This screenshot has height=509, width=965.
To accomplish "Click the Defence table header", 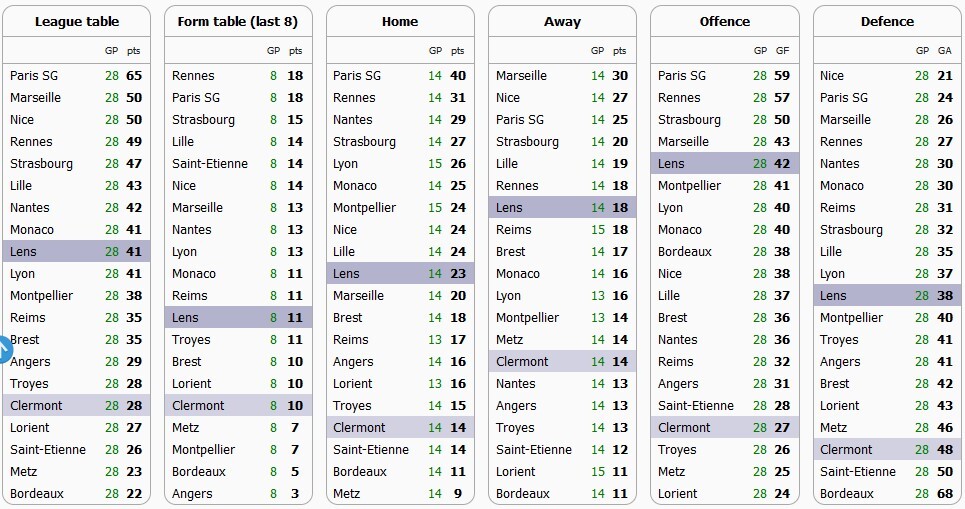I will click(887, 21).
